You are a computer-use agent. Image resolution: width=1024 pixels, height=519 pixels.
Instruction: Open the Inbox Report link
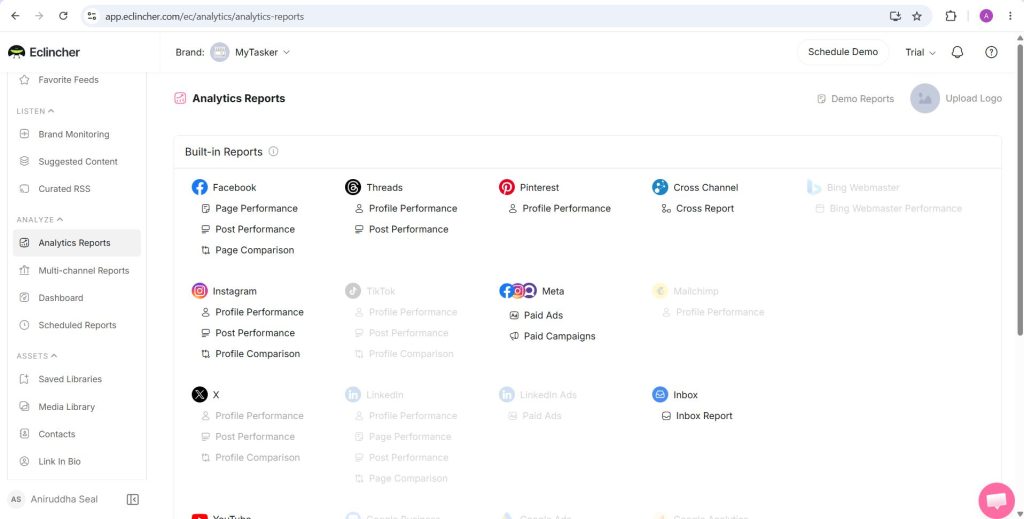(x=697, y=416)
